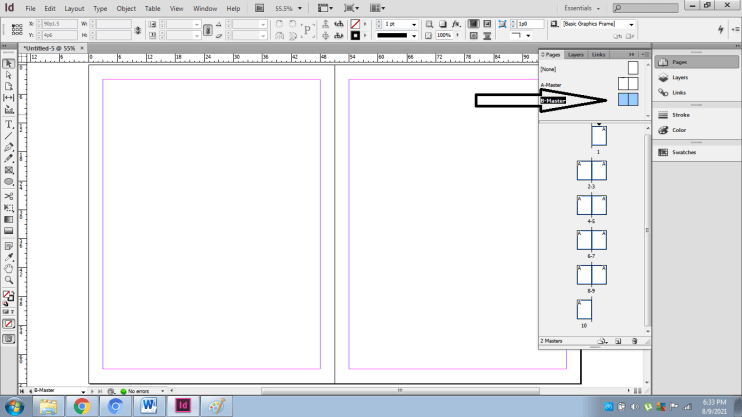Click the No errors preflight status
The height and width of the screenshot is (417, 742).
click(135, 391)
